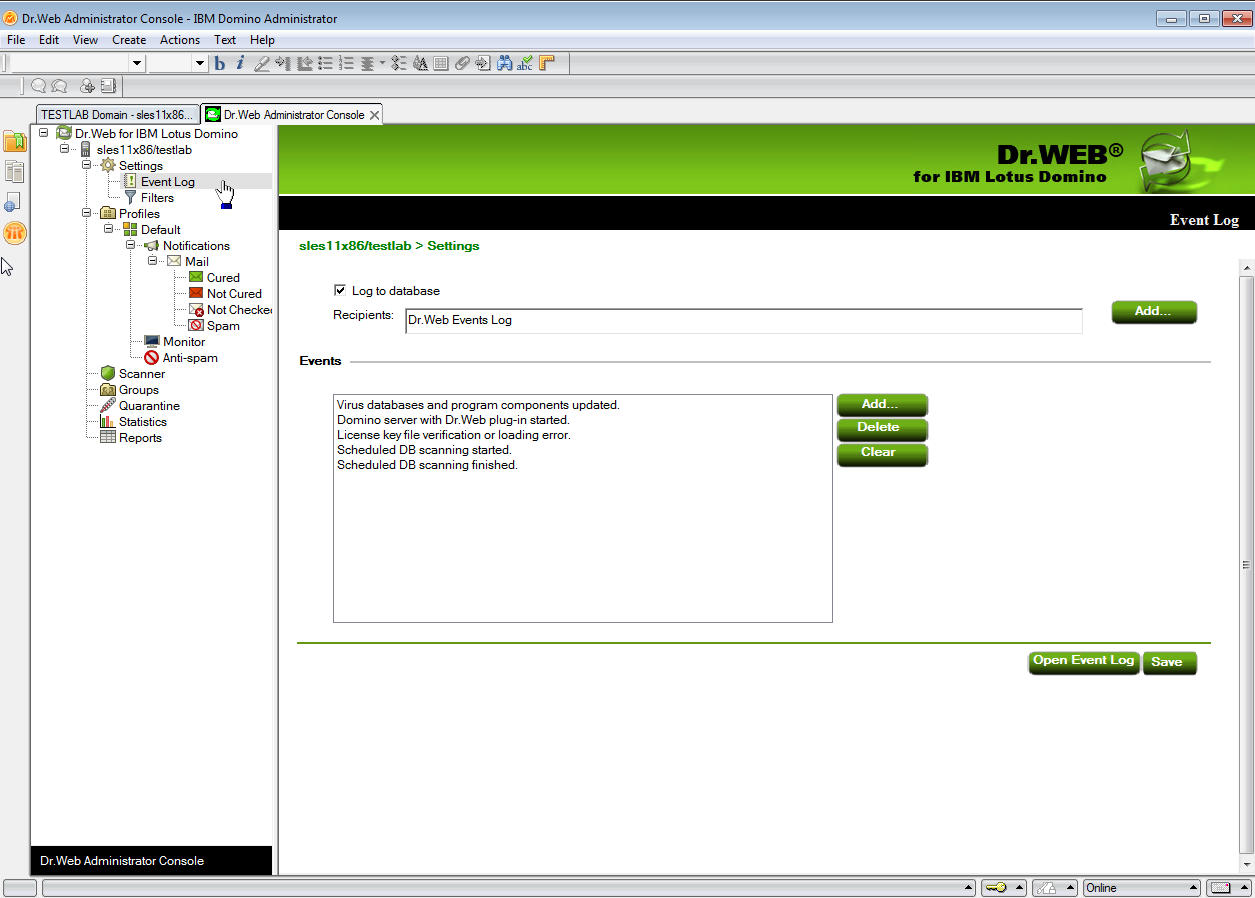Open Reports in the navigation tree
Screen dimensions: 1255x898
(140, 438)
